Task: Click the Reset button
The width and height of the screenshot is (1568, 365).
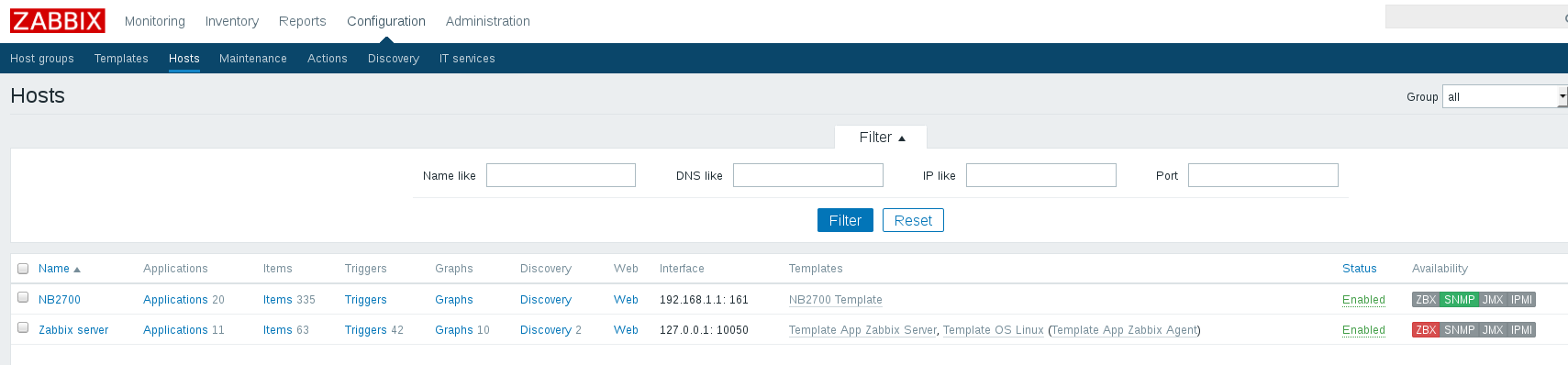Action: tap(913, 220)
